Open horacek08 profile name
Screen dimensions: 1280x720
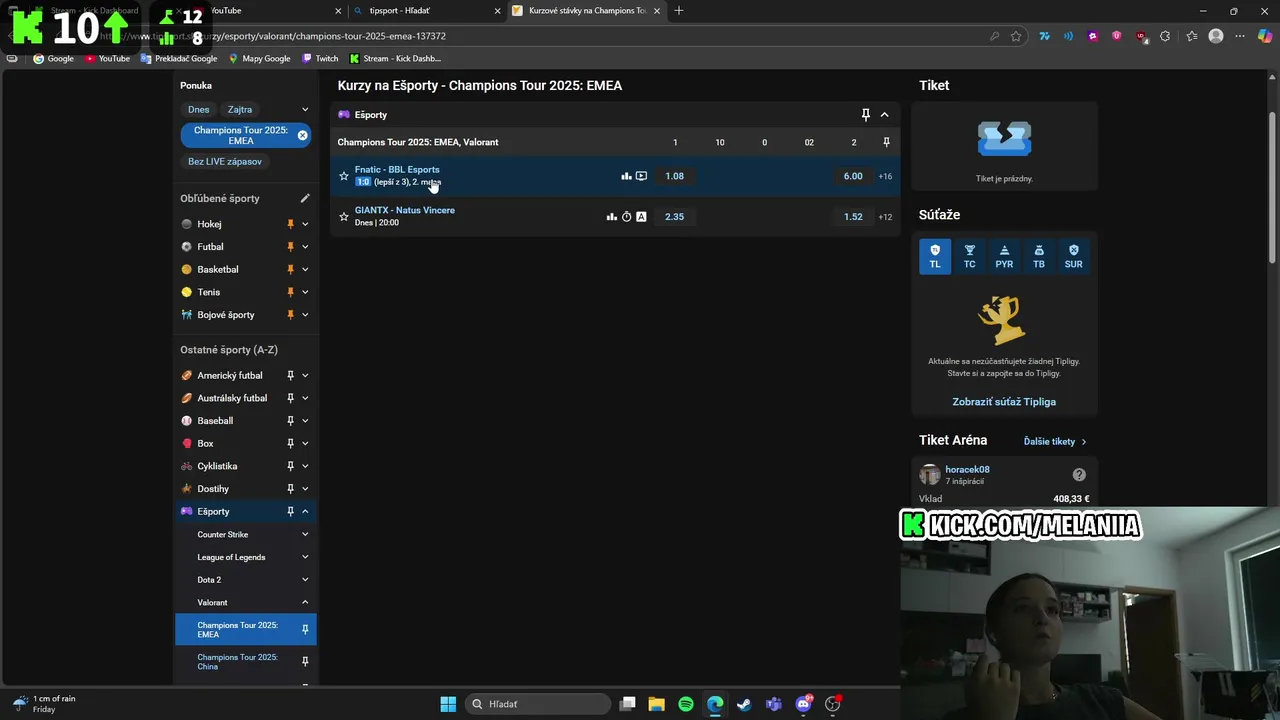[x=967, y=469]
